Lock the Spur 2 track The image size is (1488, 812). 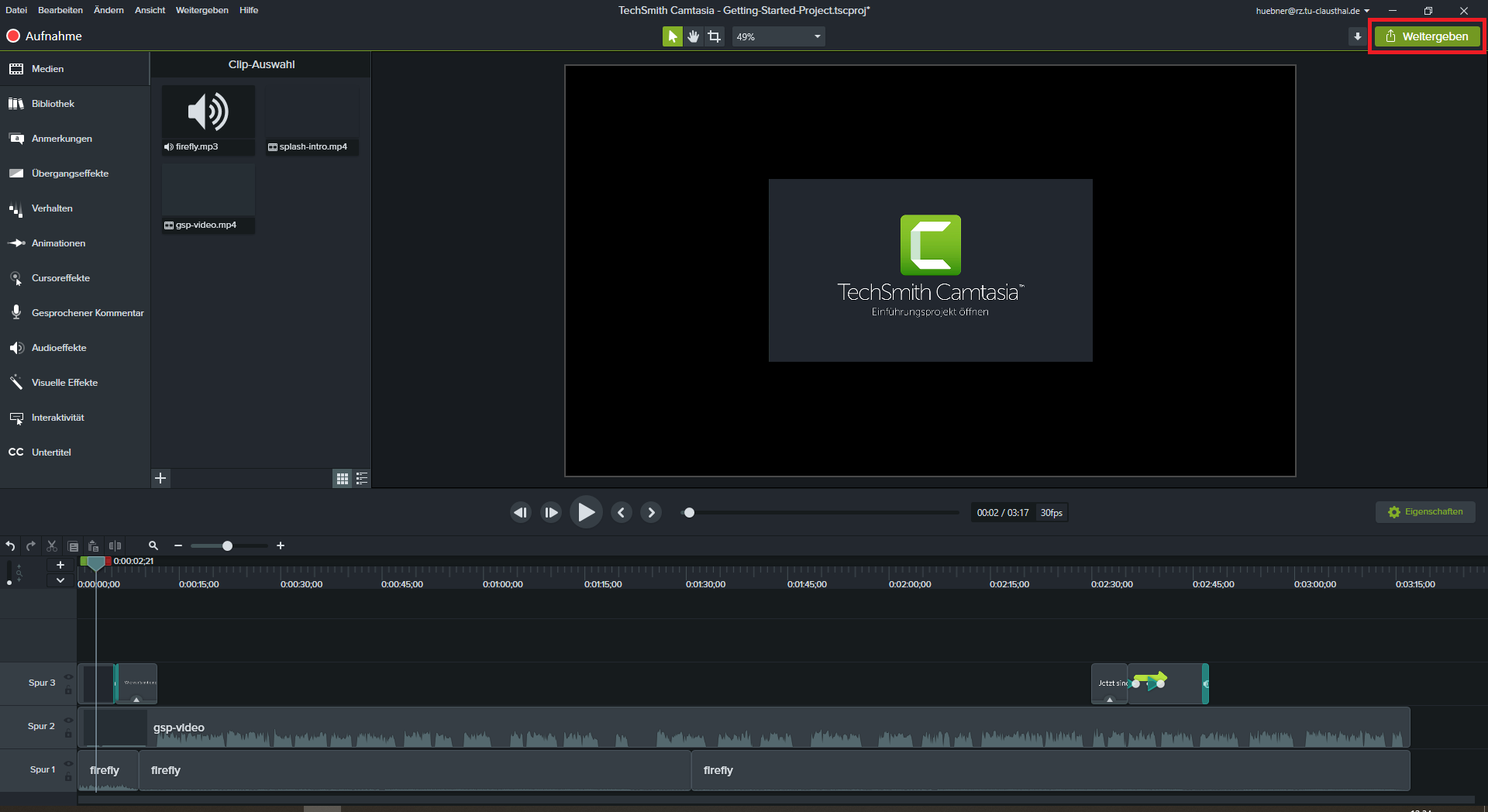click(x=68, y=734)
